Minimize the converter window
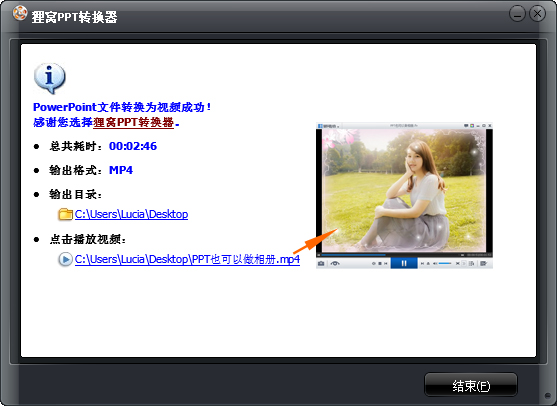This screenshot has width=557, height=406. point(517,14)
